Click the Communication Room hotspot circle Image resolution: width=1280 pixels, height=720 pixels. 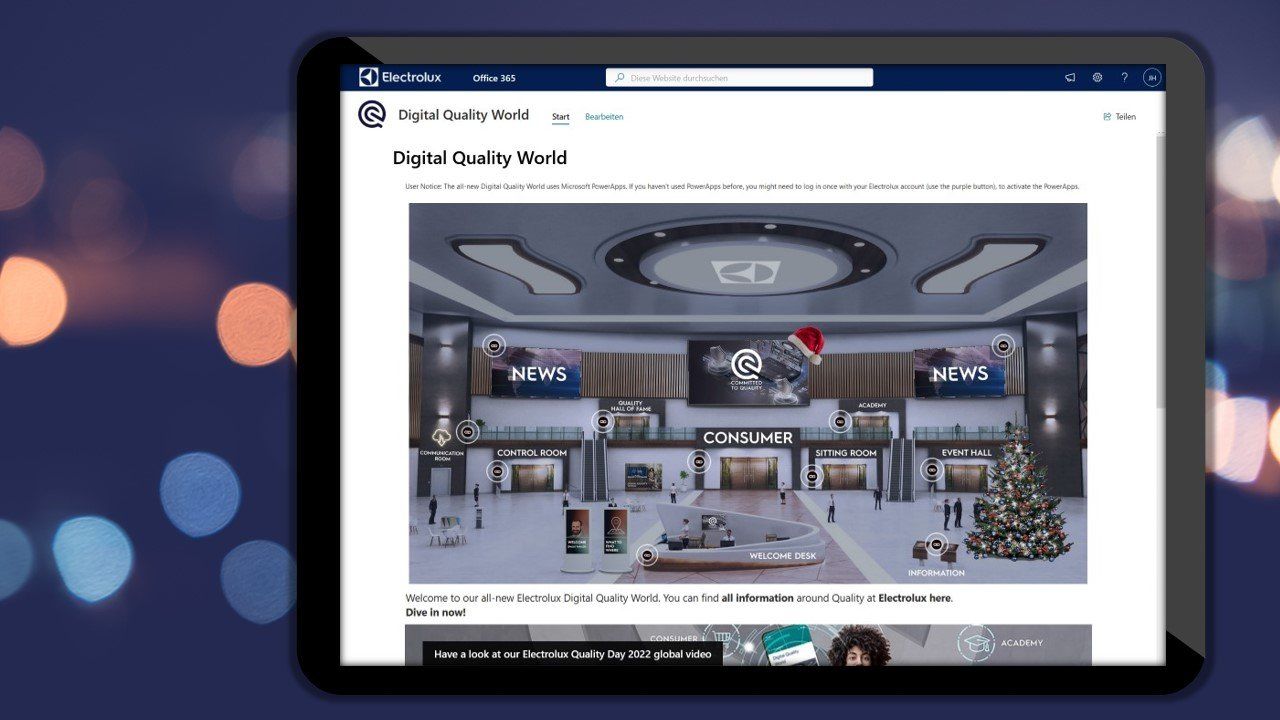click(x=466, y=432)
